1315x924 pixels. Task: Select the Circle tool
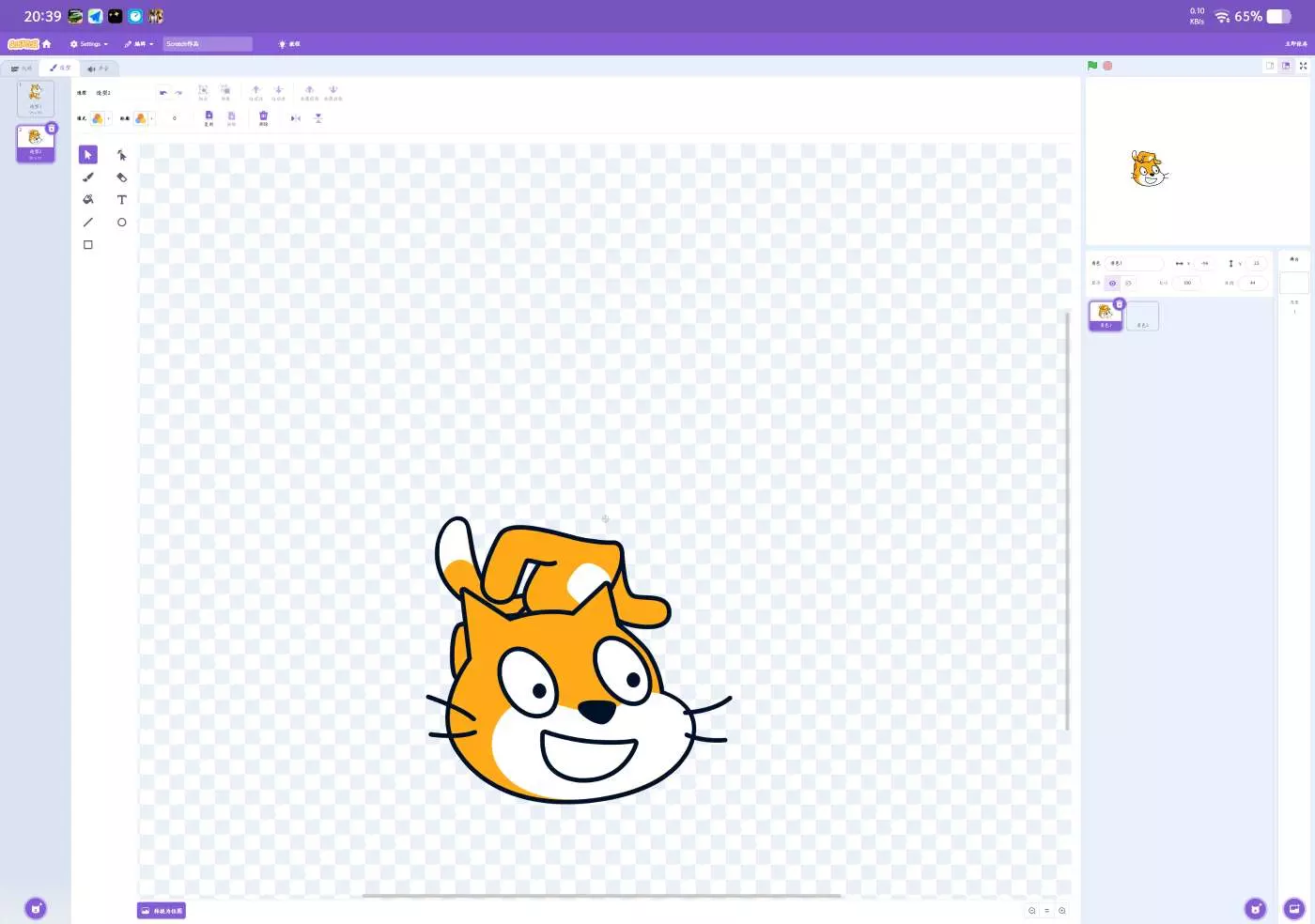point(122,223)
